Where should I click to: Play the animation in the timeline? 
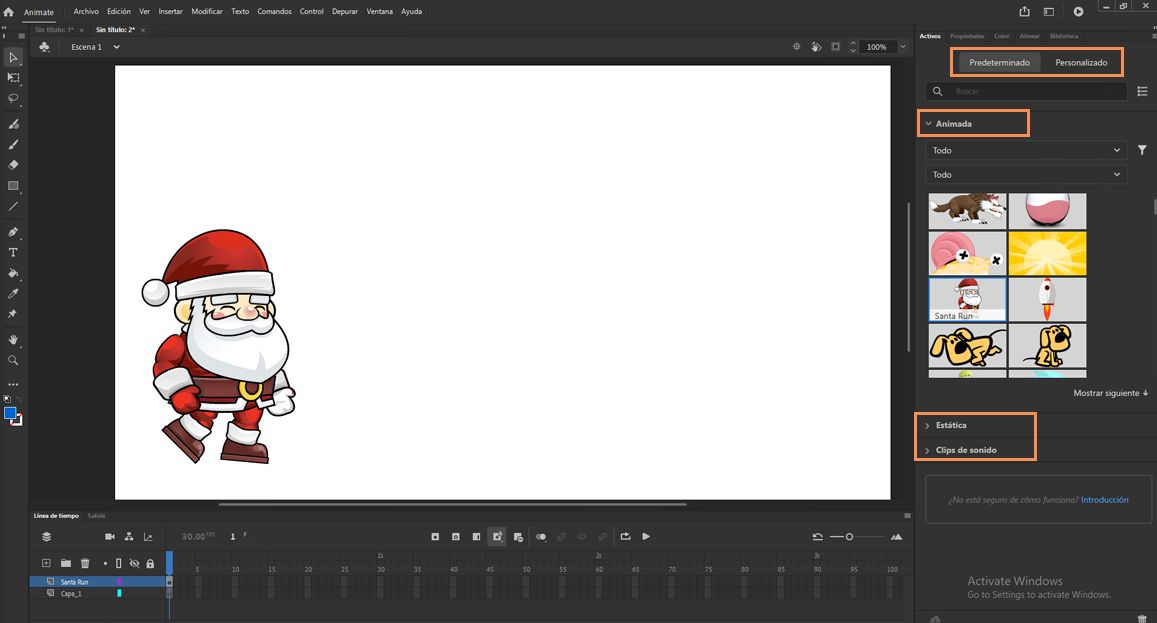(646, 537)
